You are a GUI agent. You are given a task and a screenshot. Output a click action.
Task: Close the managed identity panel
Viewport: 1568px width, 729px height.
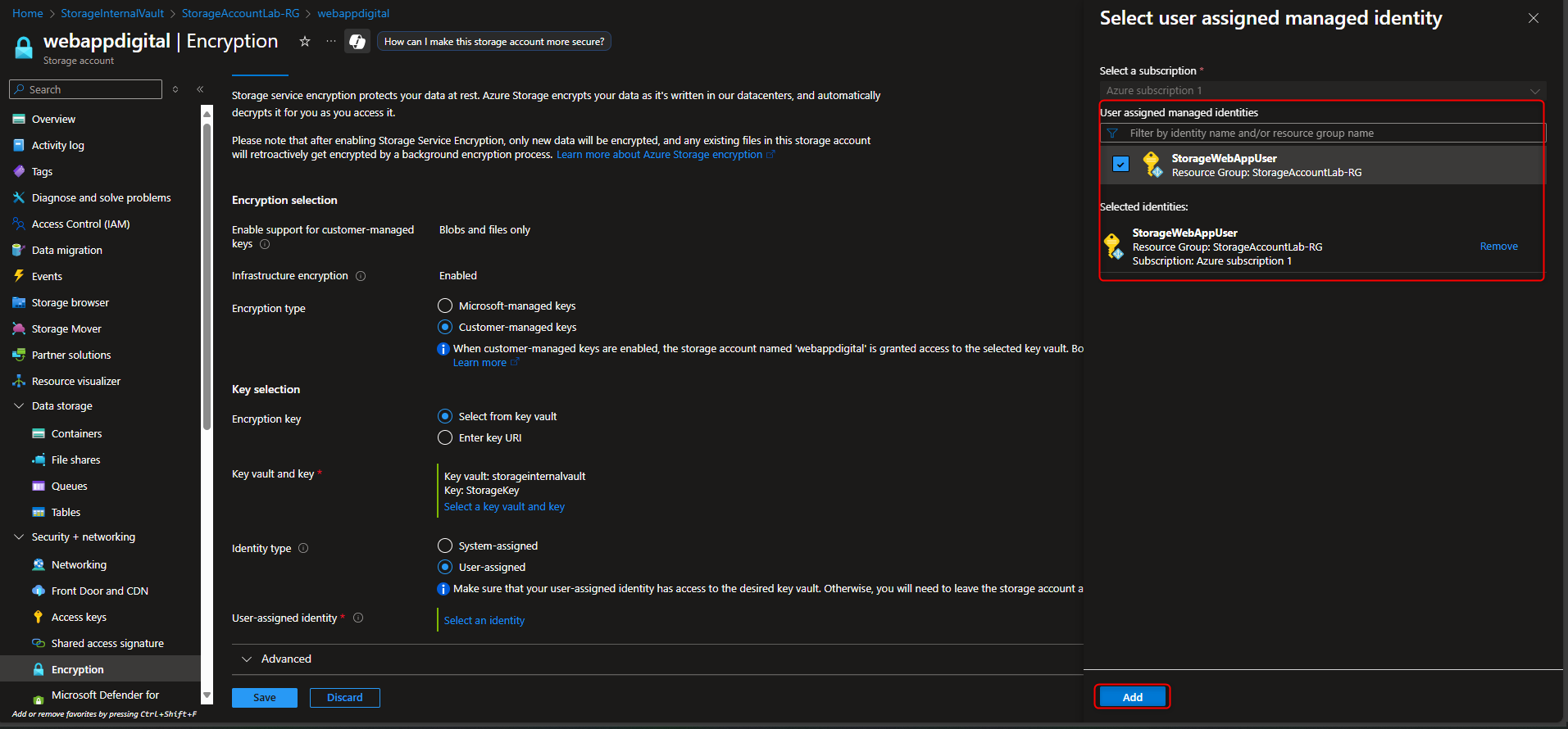click(x=1534, y=18)
